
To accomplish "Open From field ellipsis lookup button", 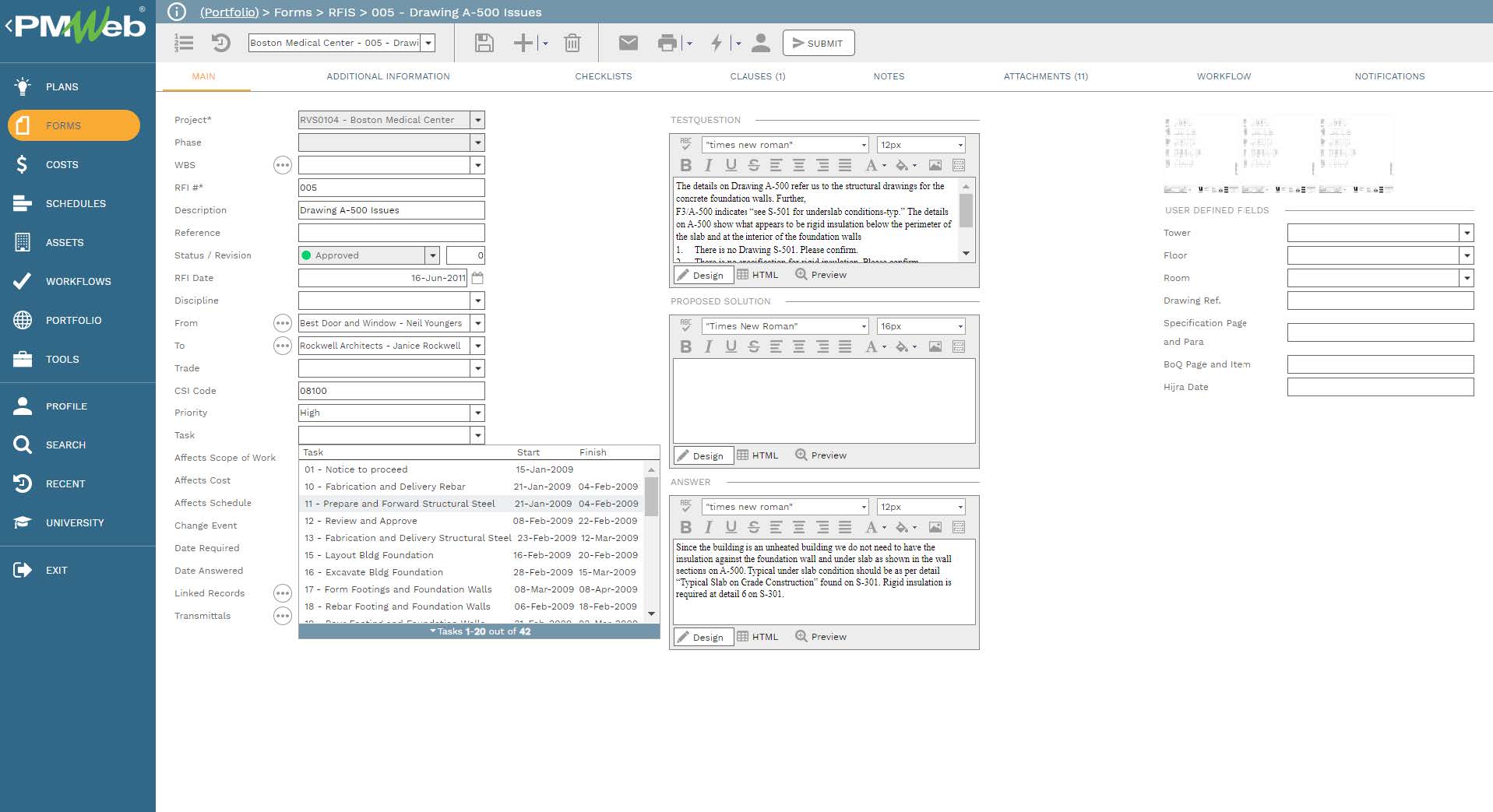I will [283, 323].
